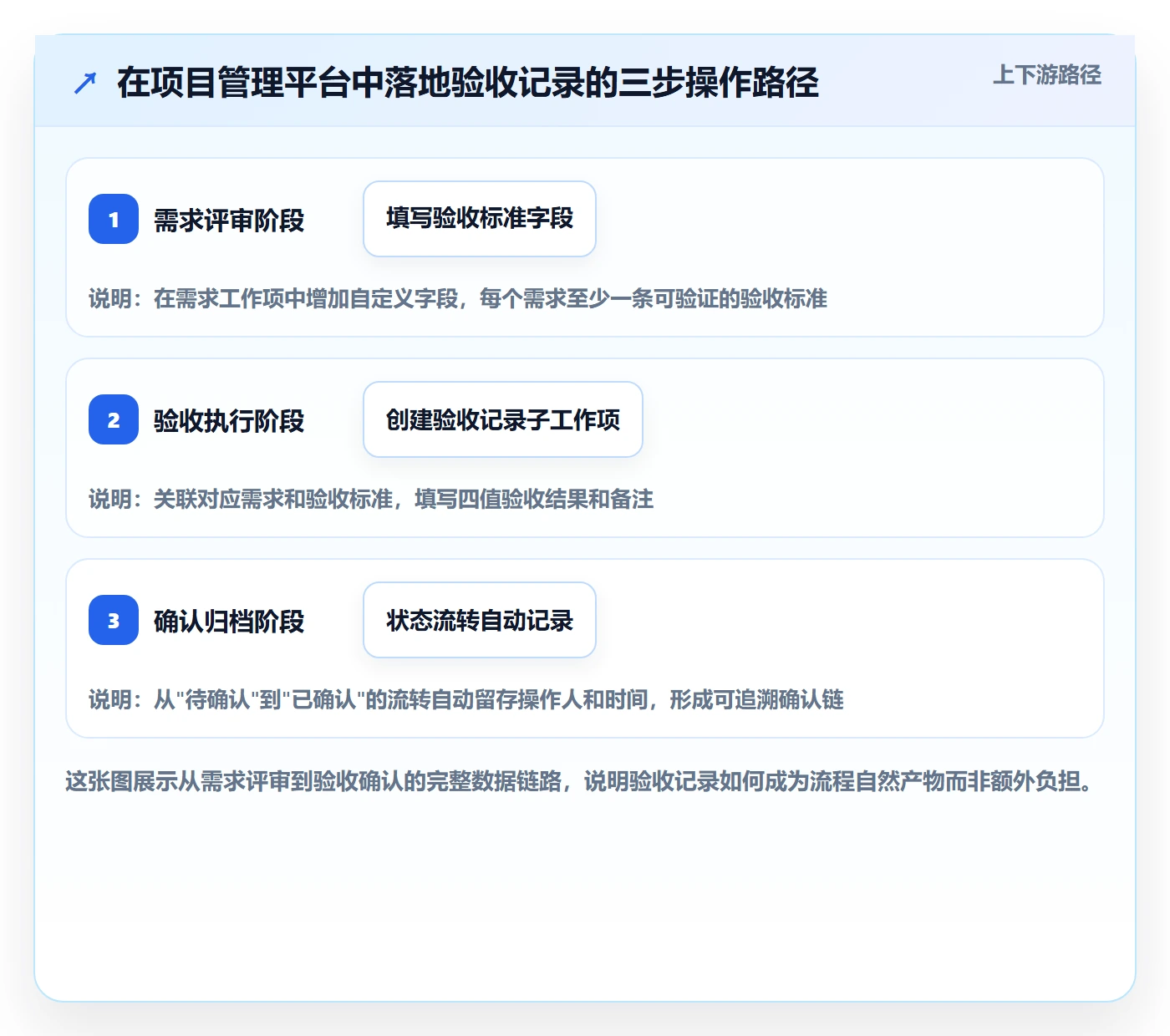Screen dimensions: 1170x1036
Task: Click the description starting 说明：在需求工作项中增加
Action: pyautogui.click(x=458, y=298)
